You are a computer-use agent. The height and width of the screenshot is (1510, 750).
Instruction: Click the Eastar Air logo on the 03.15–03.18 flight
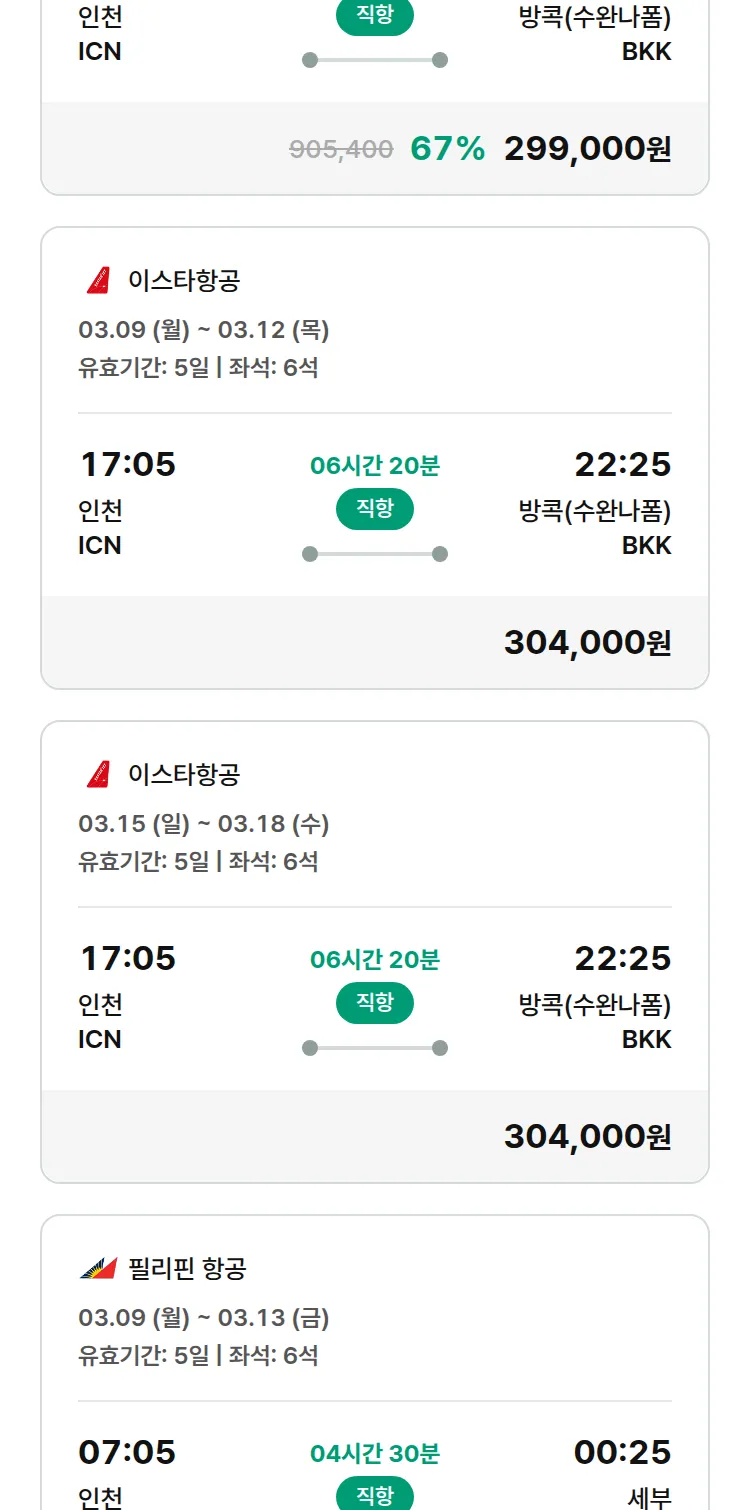click(98, 775)
